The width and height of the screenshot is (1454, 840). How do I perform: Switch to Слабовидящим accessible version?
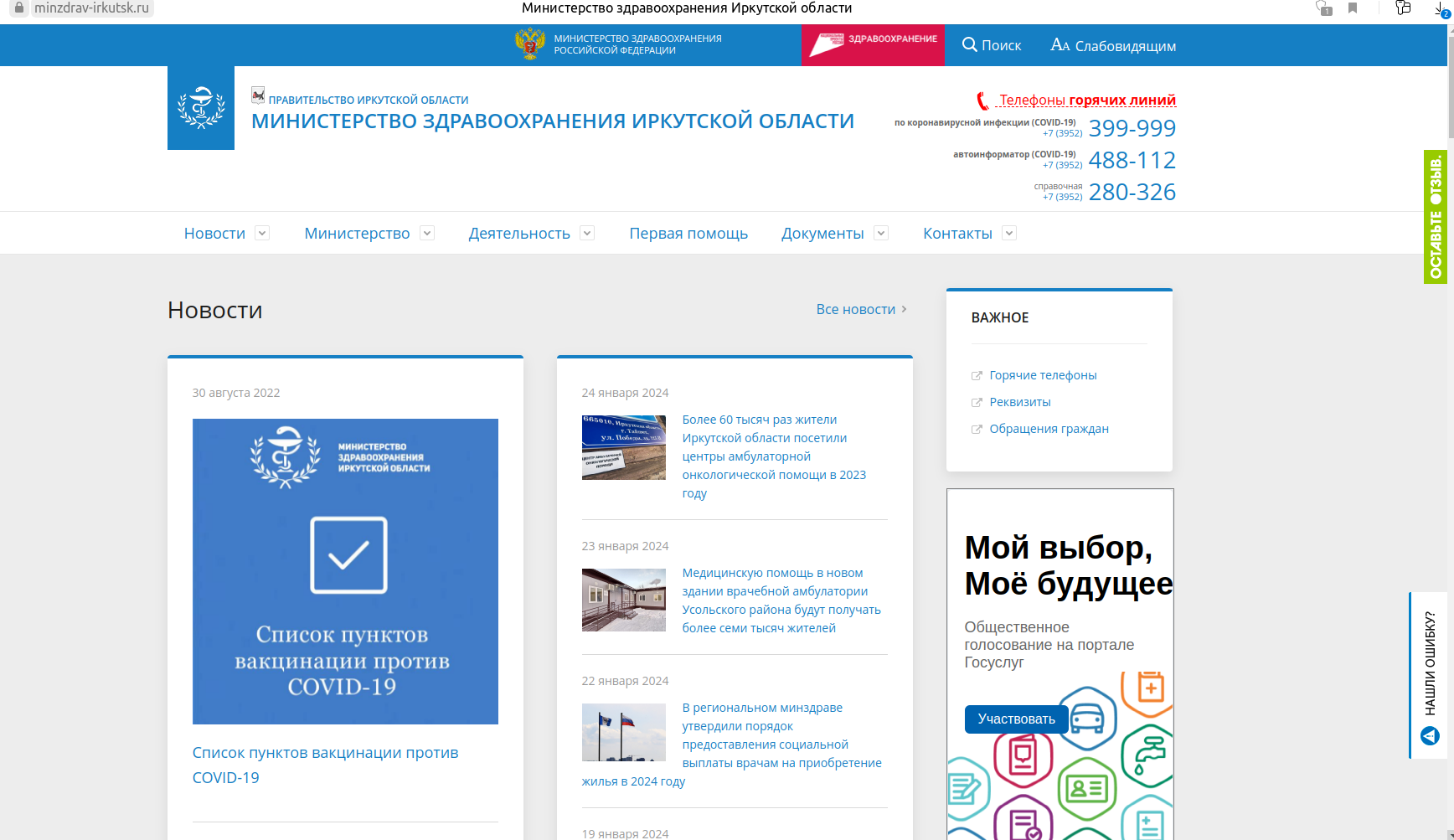1113,45
